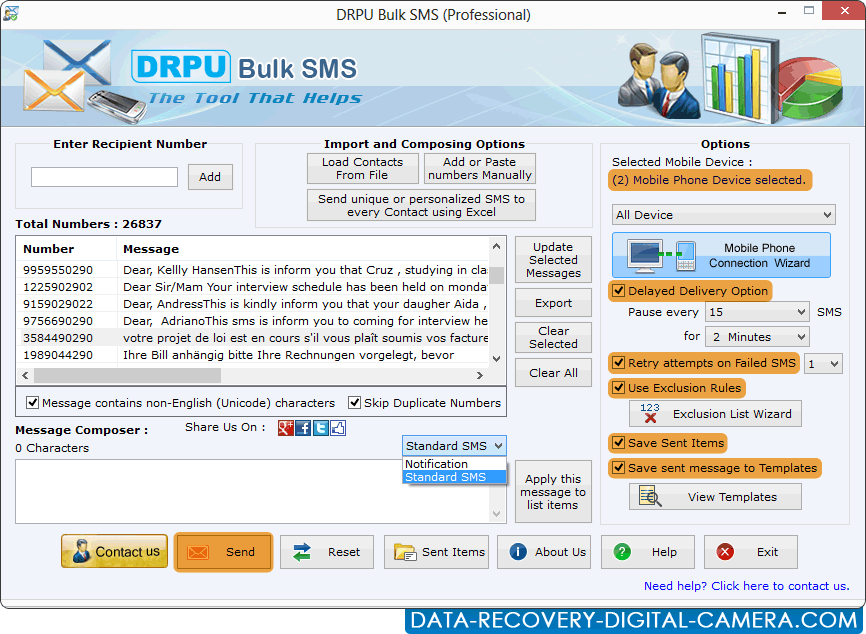
Task: Click message list scroll up arrow
Action: coord(496,246)
